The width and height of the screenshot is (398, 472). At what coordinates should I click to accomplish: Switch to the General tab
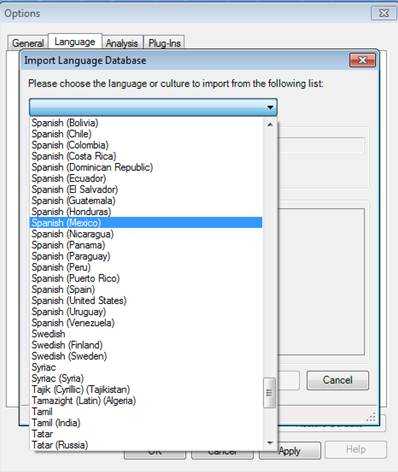28,43
